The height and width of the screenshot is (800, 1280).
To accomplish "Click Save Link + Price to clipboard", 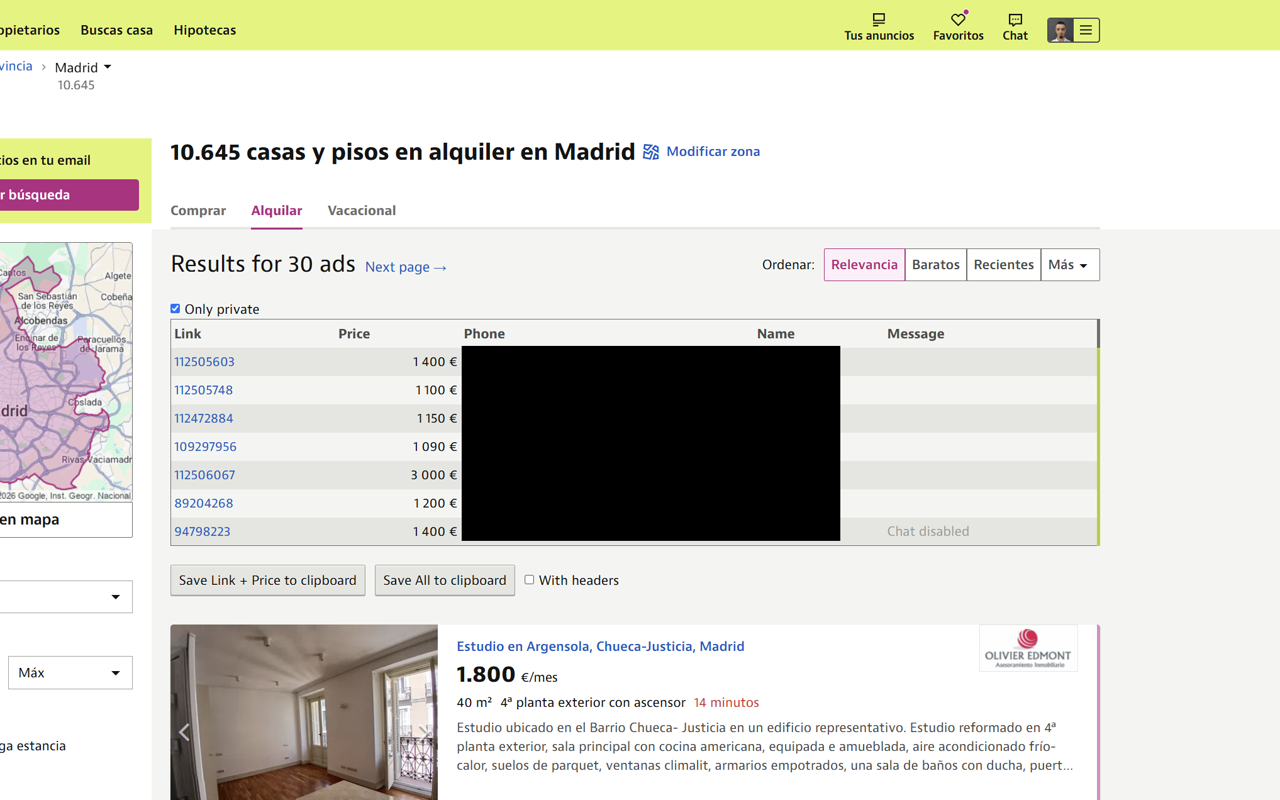I will click(268, 580).
